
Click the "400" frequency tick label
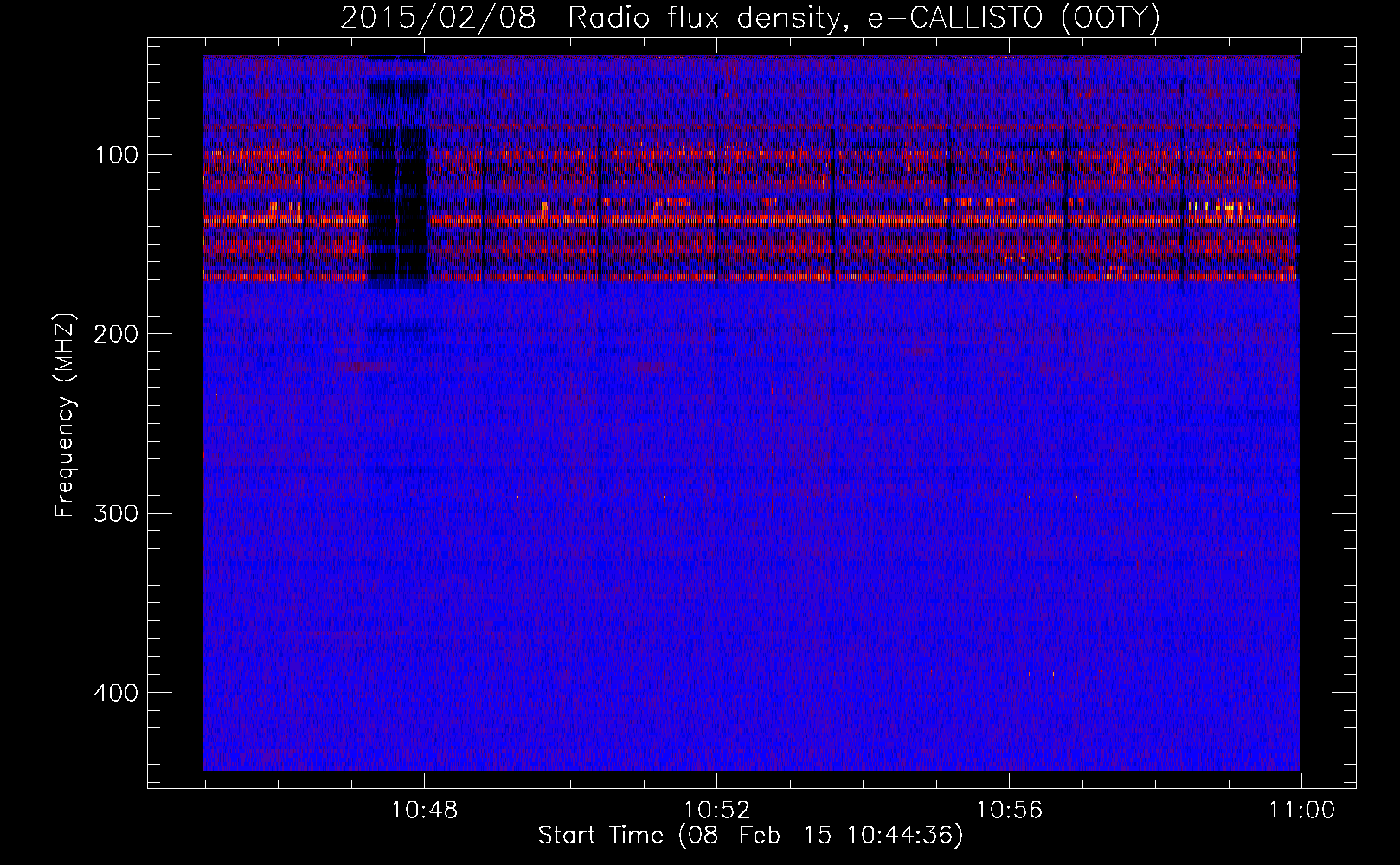coord(117,693)
